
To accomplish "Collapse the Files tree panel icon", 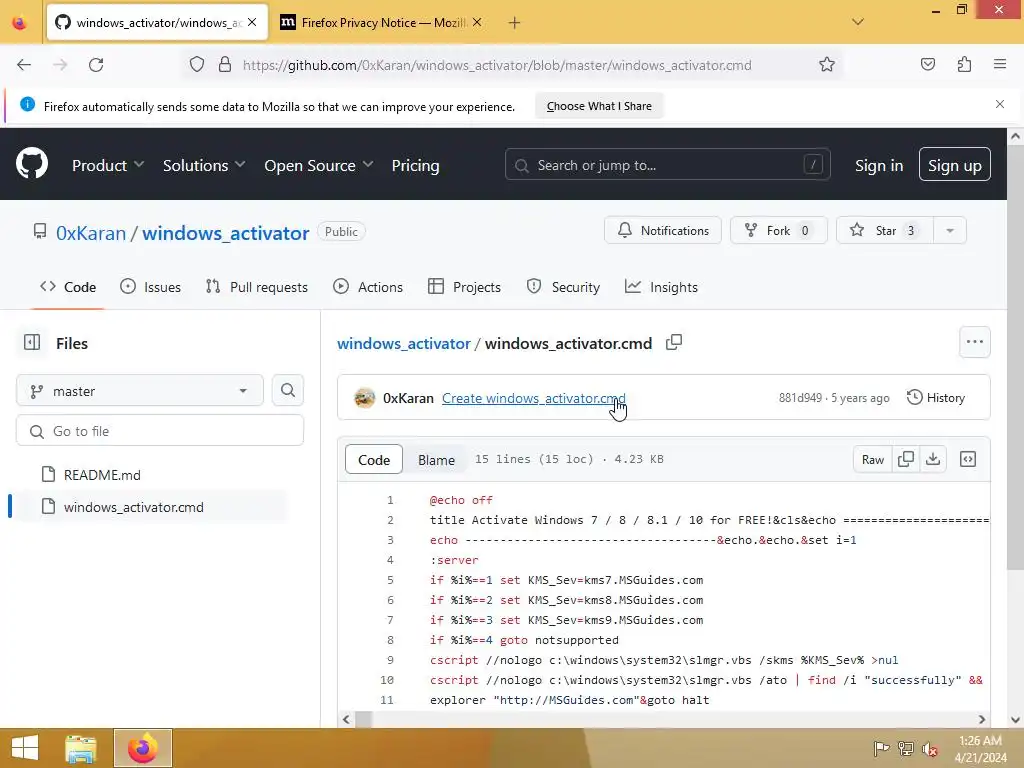I will [x=32, y=342].
